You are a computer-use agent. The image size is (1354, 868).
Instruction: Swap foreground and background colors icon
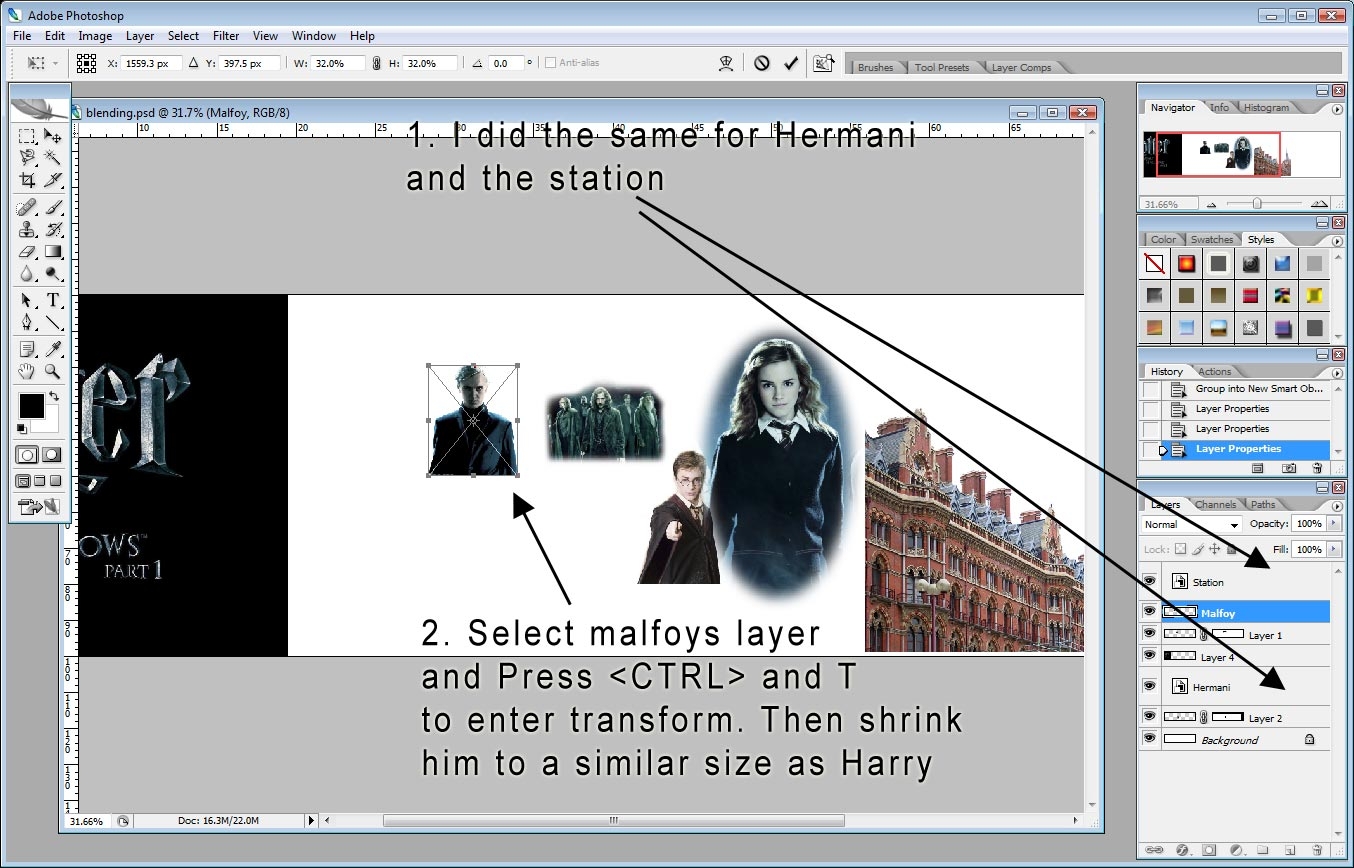click(x=54, y=397)
